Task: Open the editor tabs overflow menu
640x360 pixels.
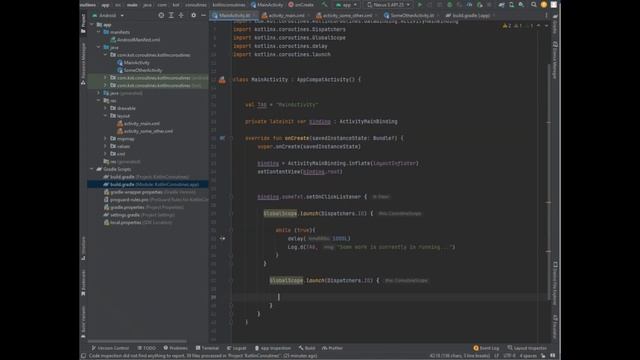Action: click(546, 16)
